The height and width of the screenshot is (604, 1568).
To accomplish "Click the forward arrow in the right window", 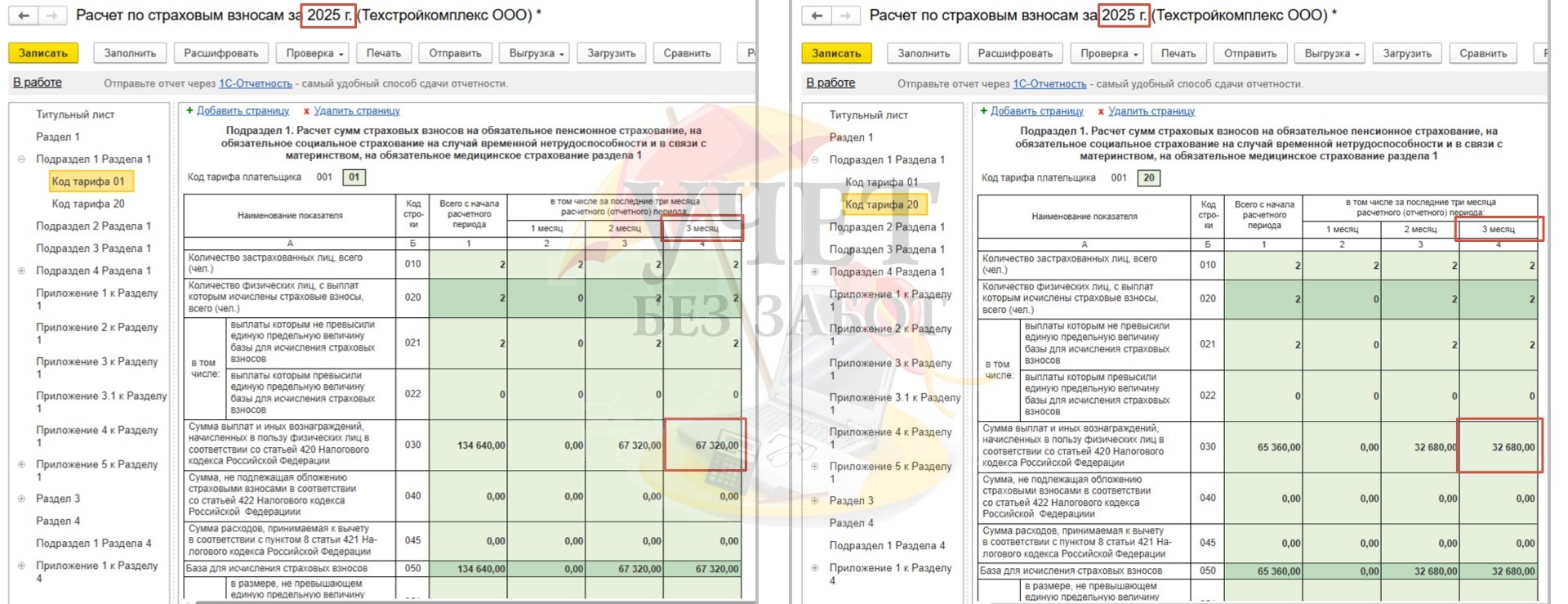I will point(845,16).
